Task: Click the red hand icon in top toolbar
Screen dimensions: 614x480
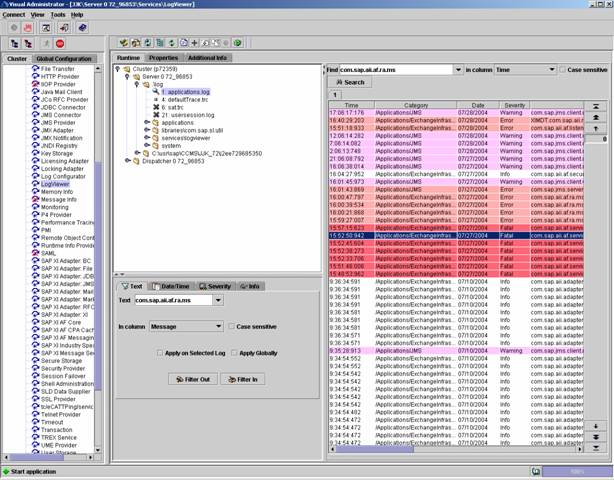Action: click(28, 28)
